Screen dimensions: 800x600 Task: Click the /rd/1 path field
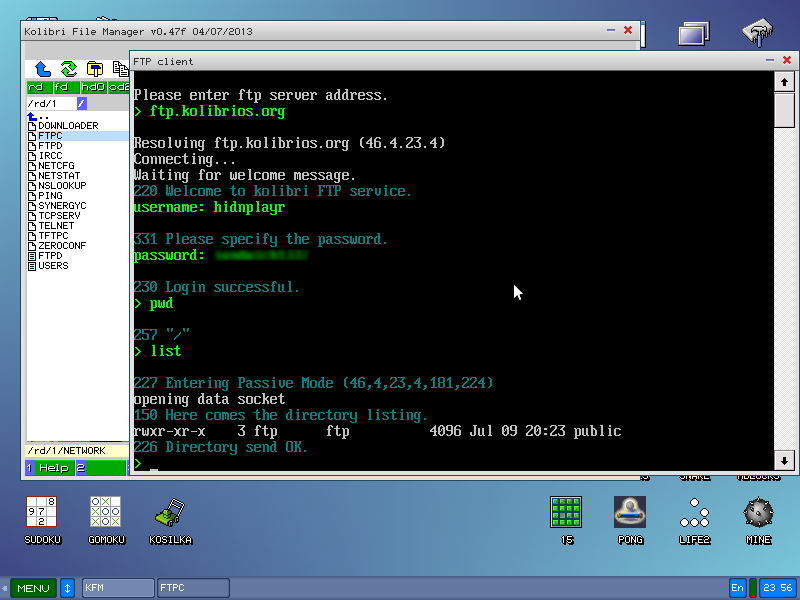tap(51, 104)
